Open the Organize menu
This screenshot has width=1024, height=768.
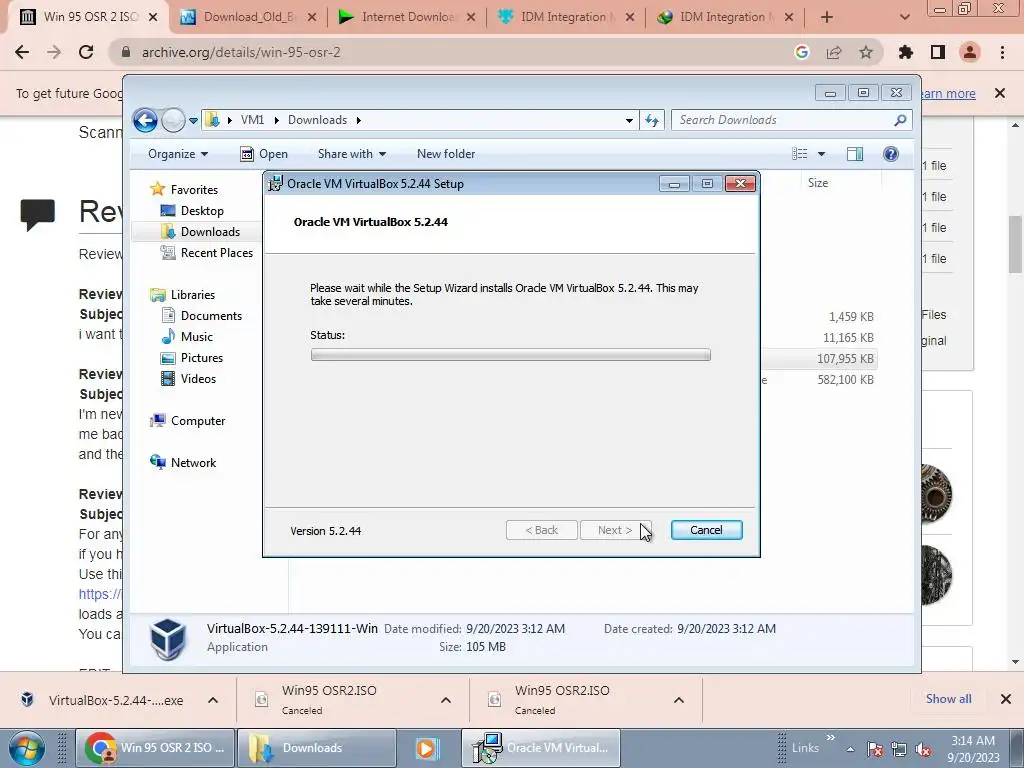pos(178,154)
